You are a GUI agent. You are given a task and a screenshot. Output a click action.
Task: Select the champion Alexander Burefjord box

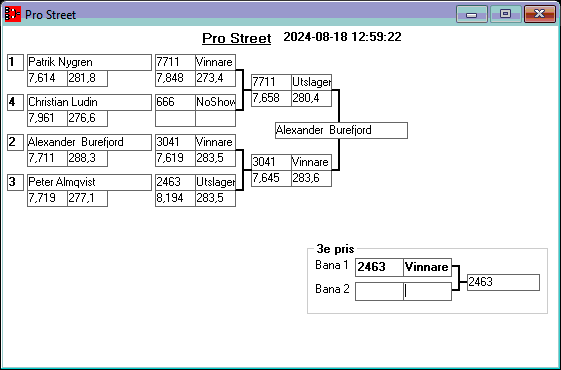click(341, 130)
